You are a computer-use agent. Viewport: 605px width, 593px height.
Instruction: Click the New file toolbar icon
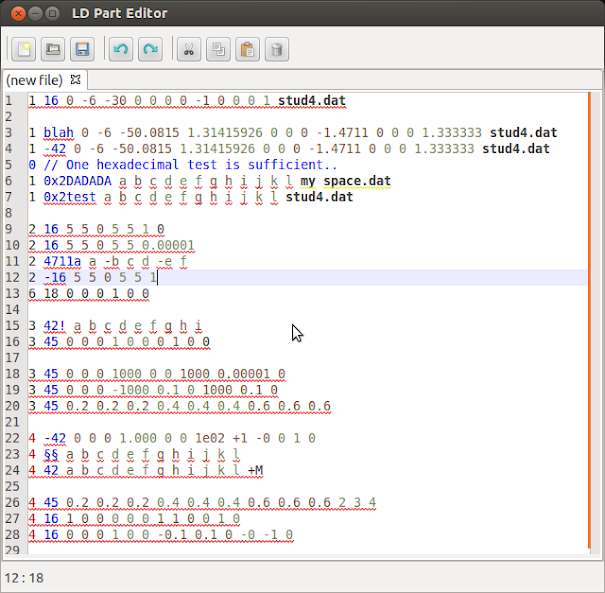pyautogui.click(x=23, y=49)
